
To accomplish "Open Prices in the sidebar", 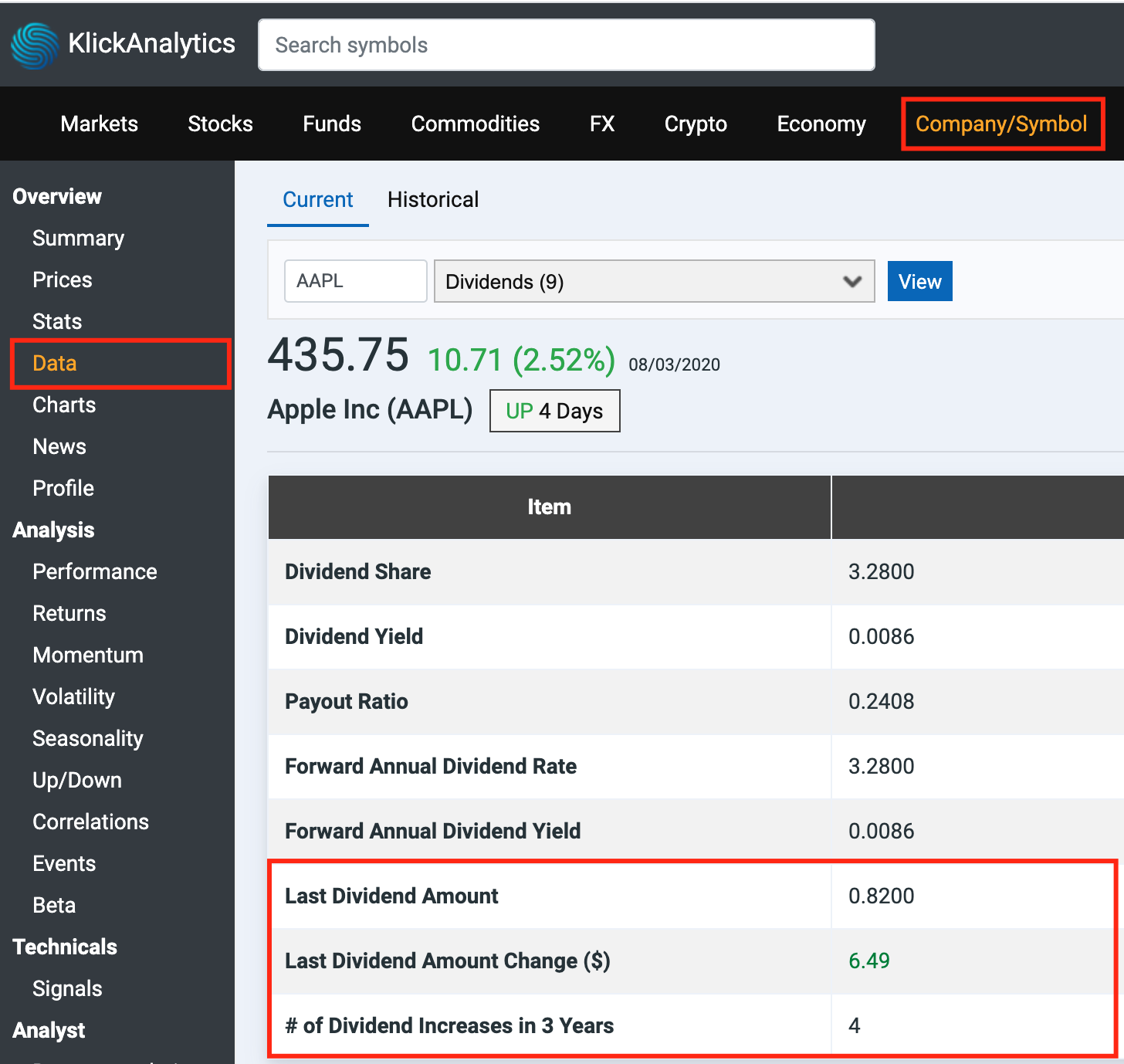I will click(62, 280).
